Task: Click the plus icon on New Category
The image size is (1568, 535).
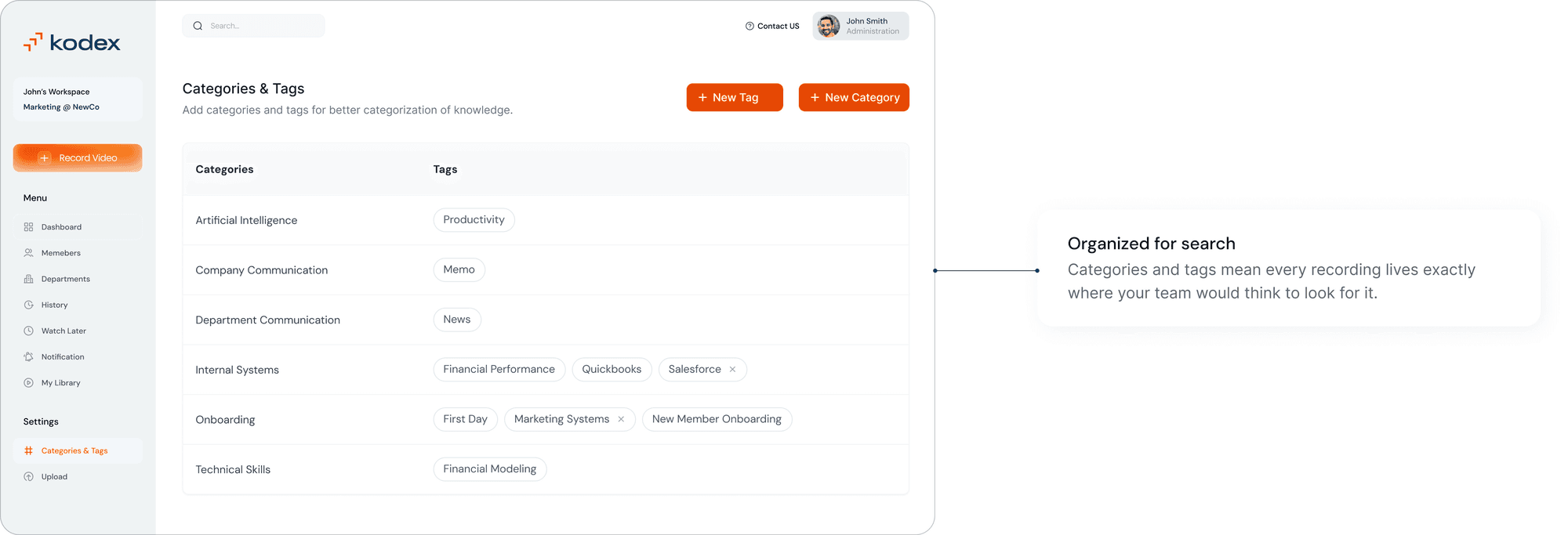Action: (x=815, y=97)
